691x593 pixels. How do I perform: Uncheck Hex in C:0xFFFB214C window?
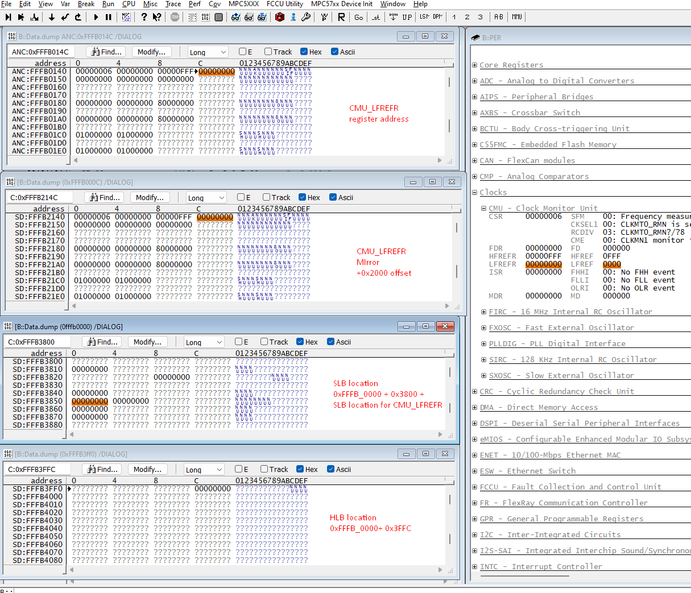(x=302, y=197)
